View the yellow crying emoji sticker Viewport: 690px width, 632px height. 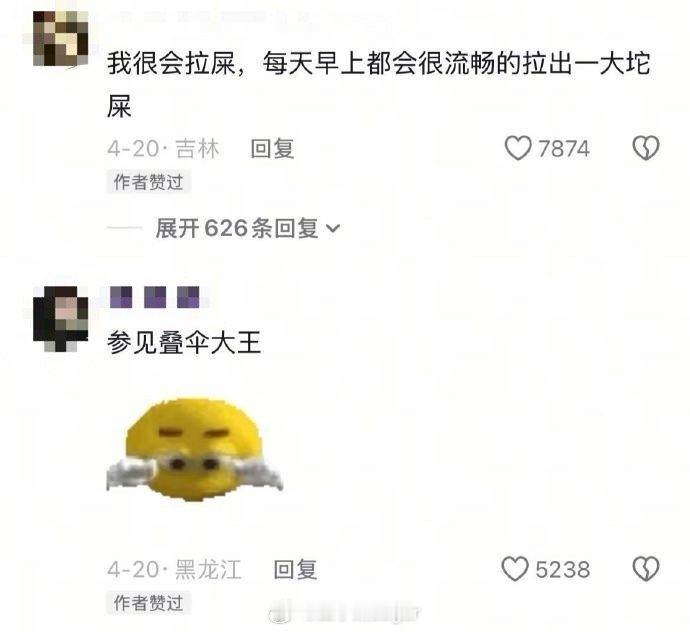194,450
